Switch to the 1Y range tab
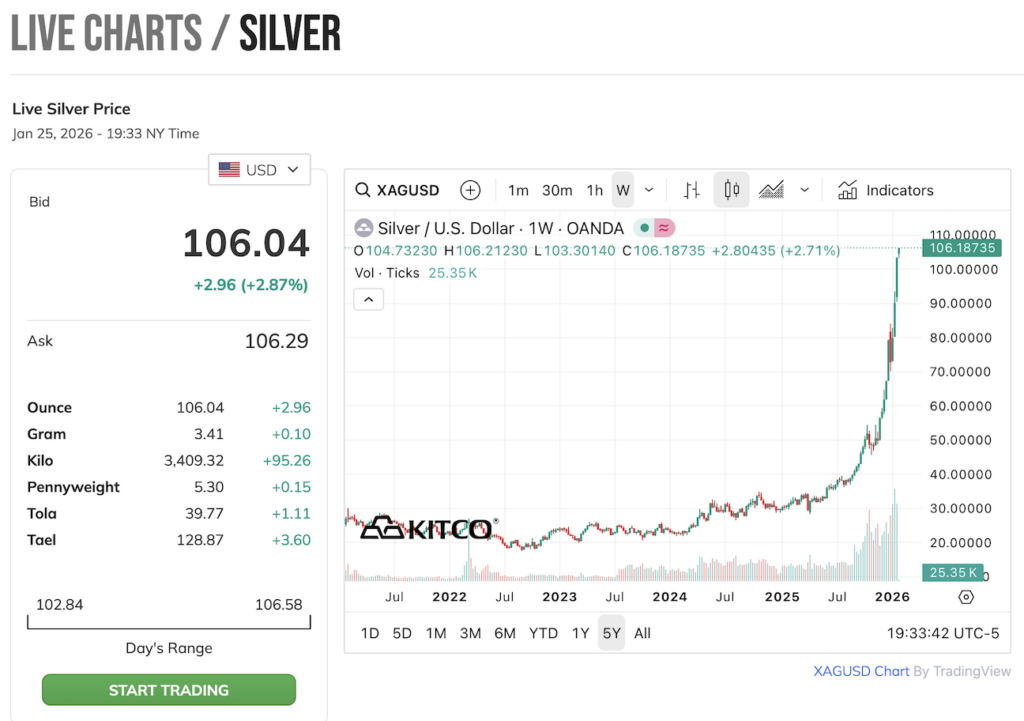The width and height of the screenshot is (1024, 721). click(x=580, y=633)
